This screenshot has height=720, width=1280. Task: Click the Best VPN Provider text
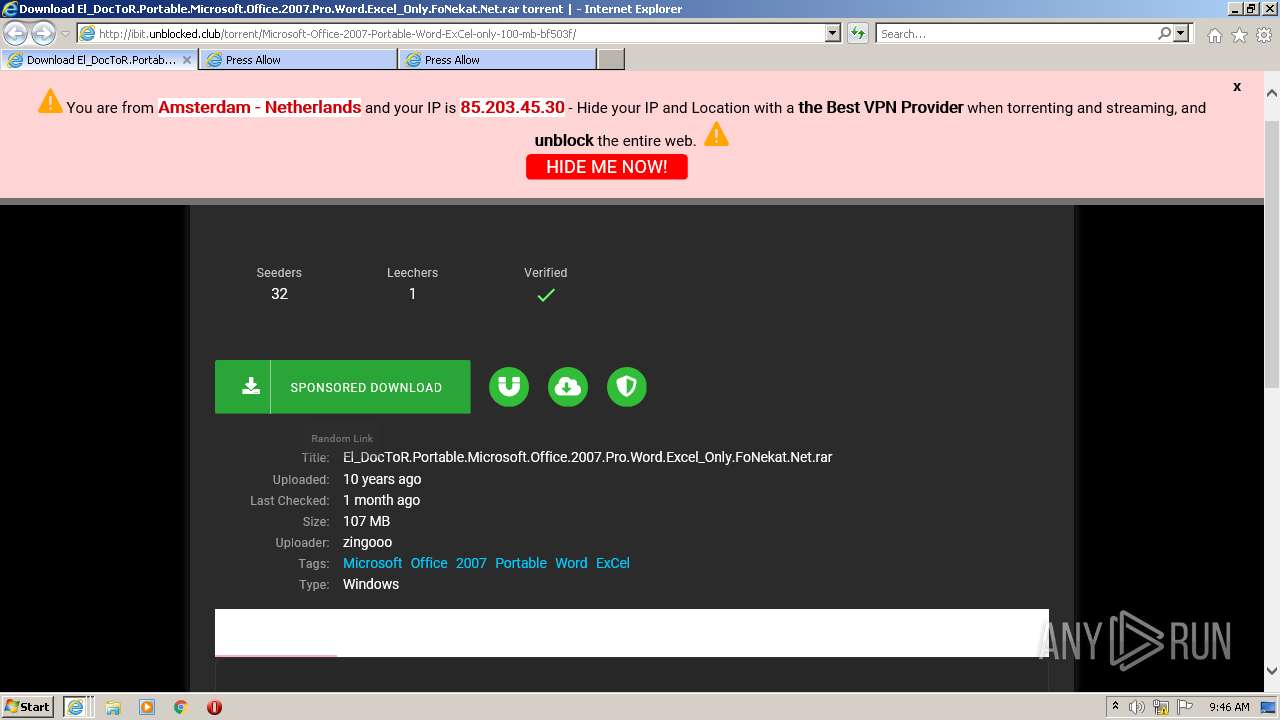pyautogui.click(x=881, y=107)
